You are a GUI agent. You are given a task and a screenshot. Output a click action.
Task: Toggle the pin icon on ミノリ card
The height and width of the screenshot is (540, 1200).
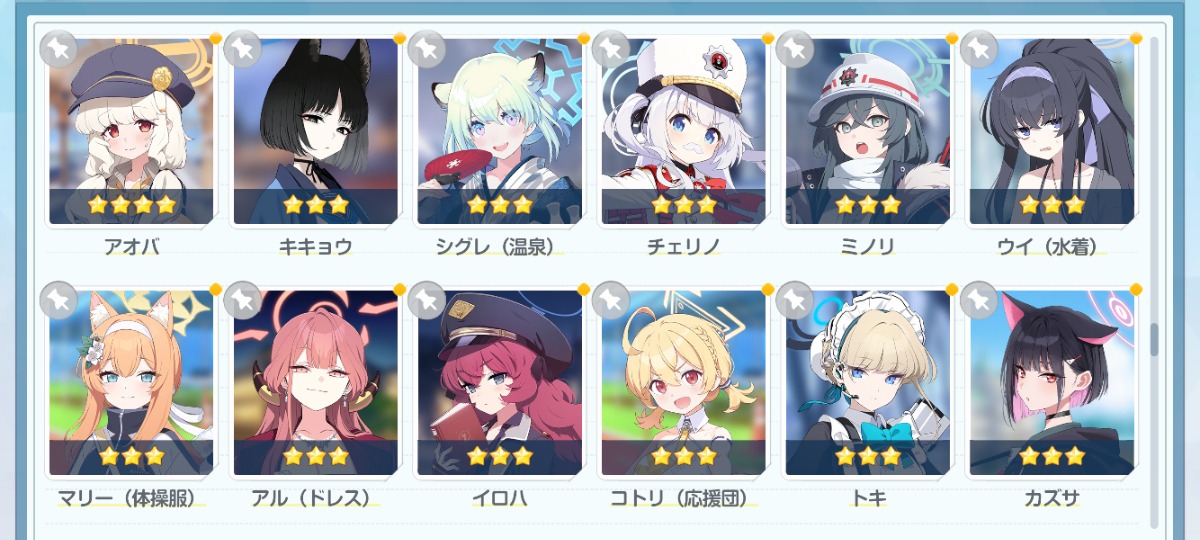(x=794, y=48)
